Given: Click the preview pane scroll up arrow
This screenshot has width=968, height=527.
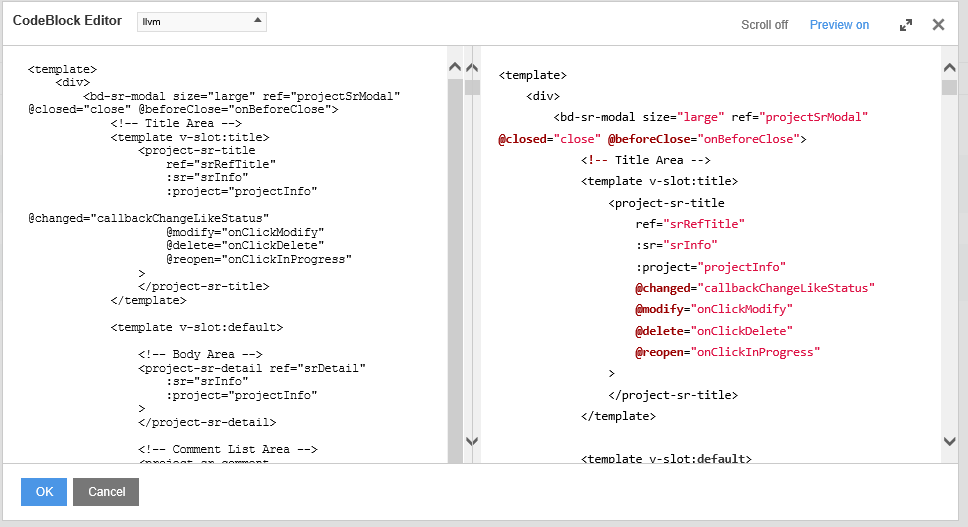Looking at the screenshot, I should [x=949, y=67].
